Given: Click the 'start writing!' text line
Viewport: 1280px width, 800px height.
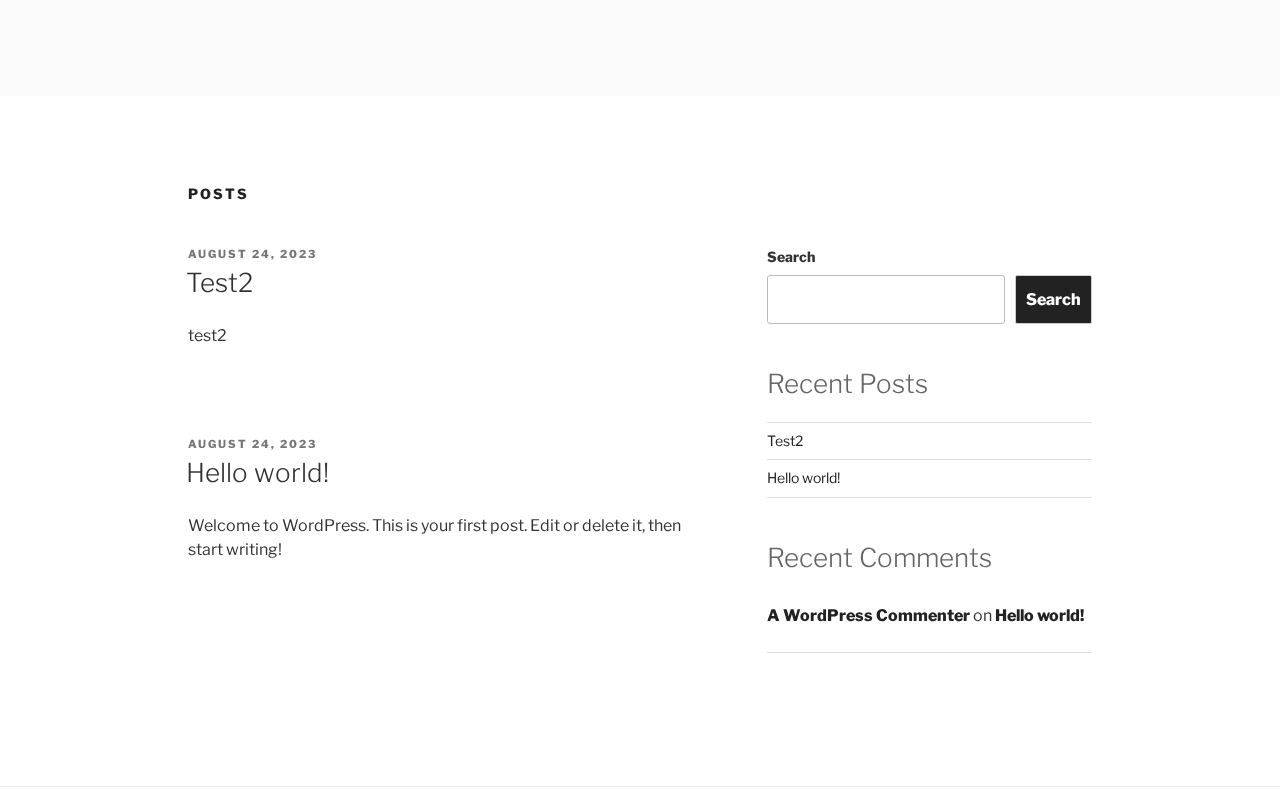Looking at the screenshot, I should (x=235, y=550).
